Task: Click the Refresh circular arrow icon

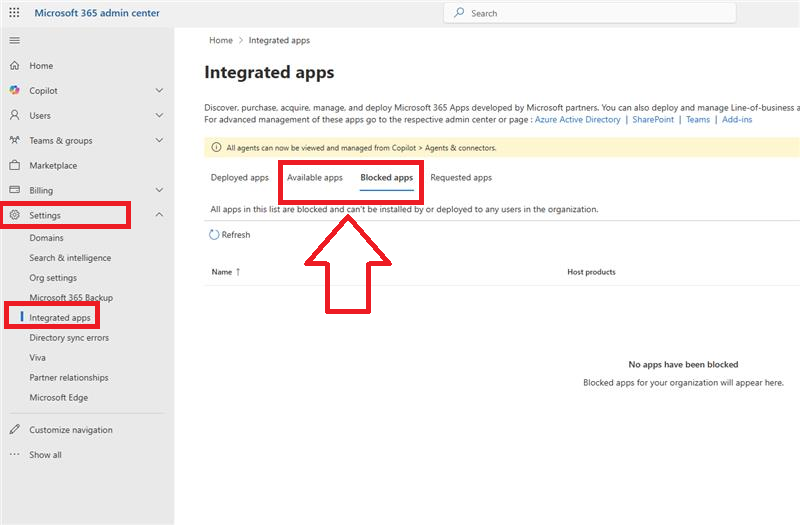Action: (x=214, y=235)
